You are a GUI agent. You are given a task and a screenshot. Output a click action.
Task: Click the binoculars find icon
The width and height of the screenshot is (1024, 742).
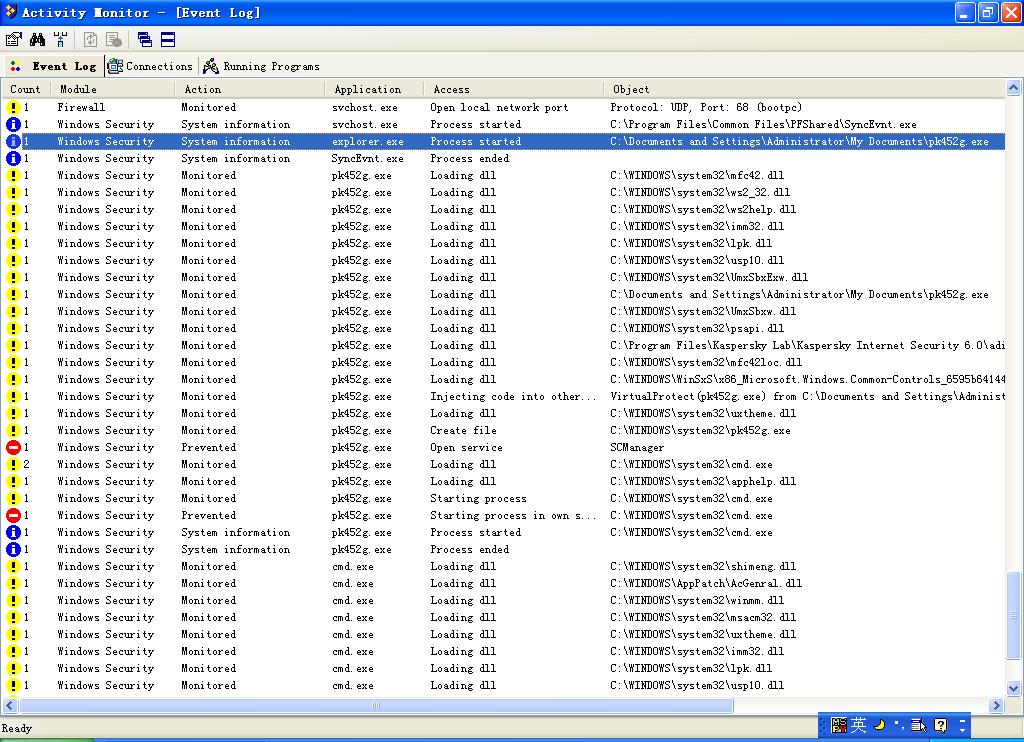37,40
